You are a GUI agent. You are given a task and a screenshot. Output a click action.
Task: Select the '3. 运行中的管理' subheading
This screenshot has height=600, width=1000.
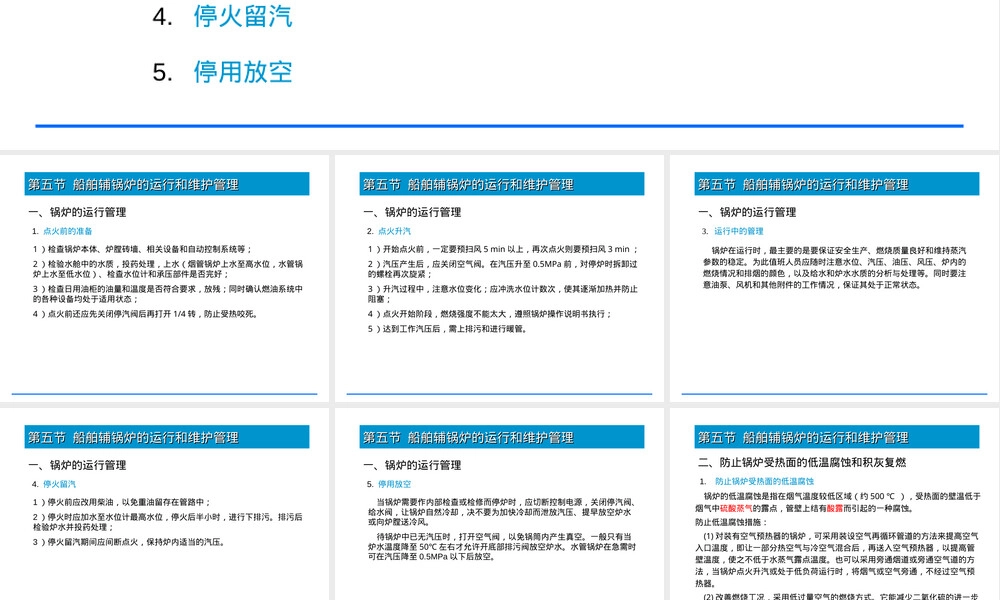click(732, 231)
